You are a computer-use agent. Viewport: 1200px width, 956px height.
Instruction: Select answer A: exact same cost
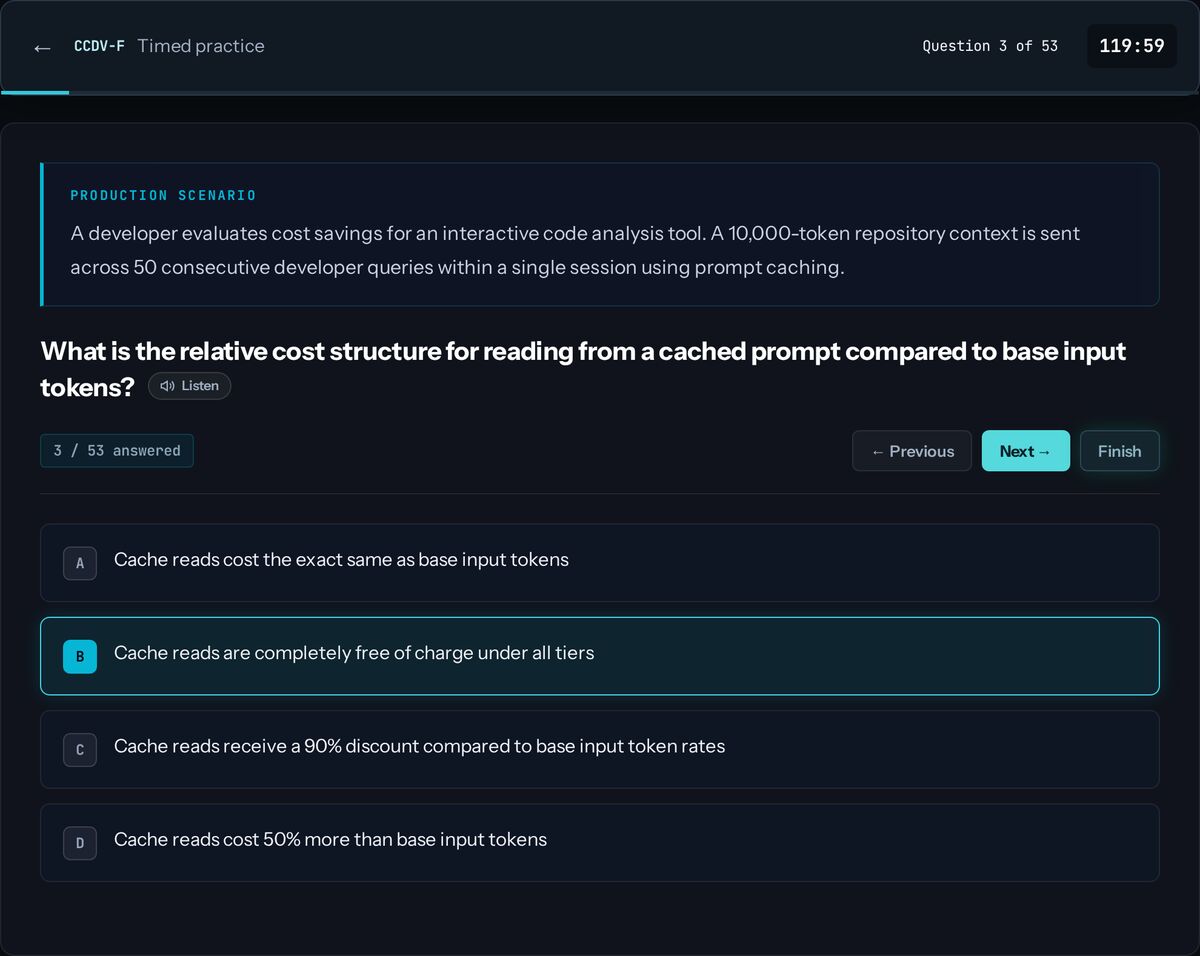point(600,563)
